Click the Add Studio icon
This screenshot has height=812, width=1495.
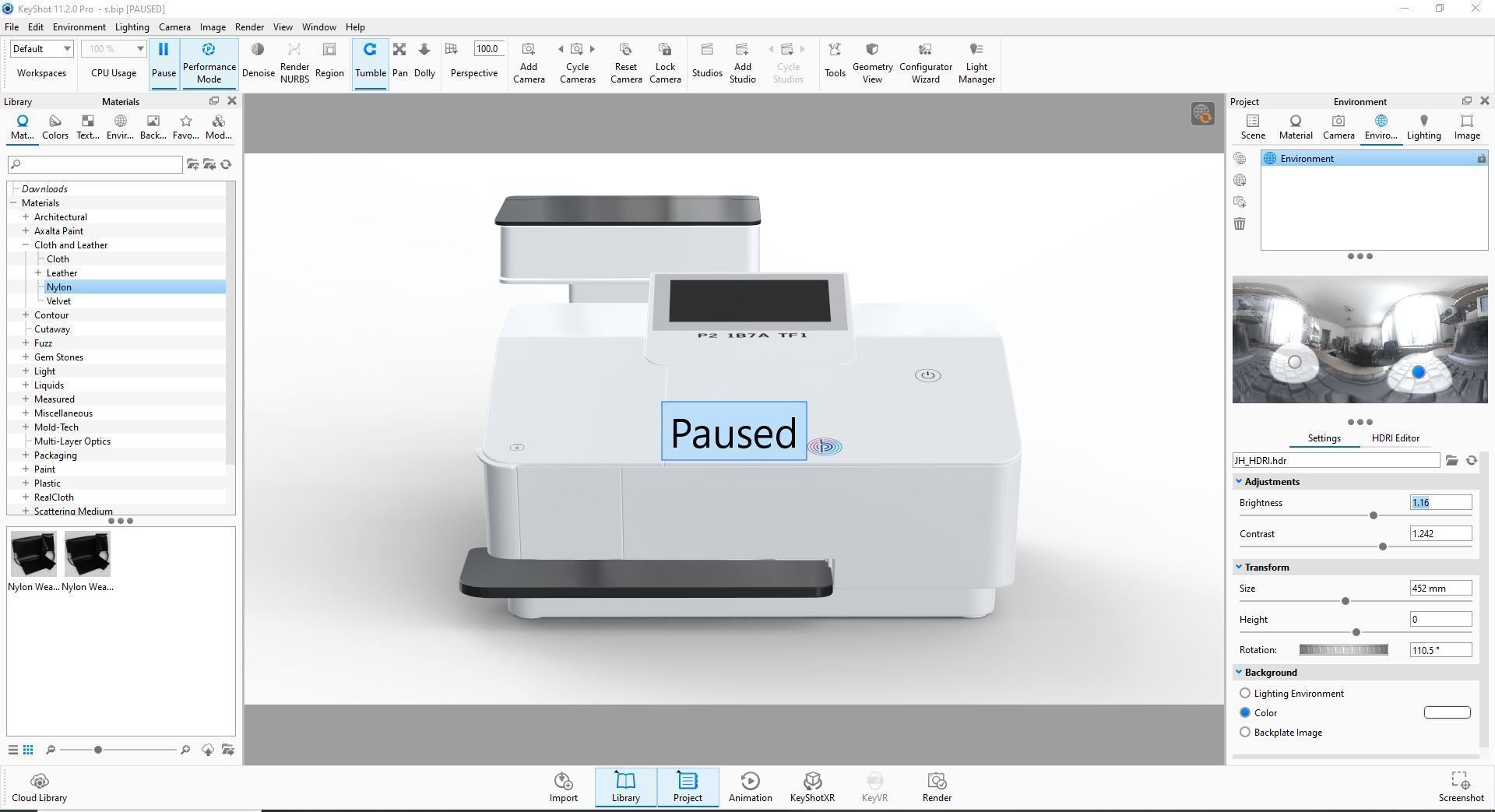[x=742, y=50]
